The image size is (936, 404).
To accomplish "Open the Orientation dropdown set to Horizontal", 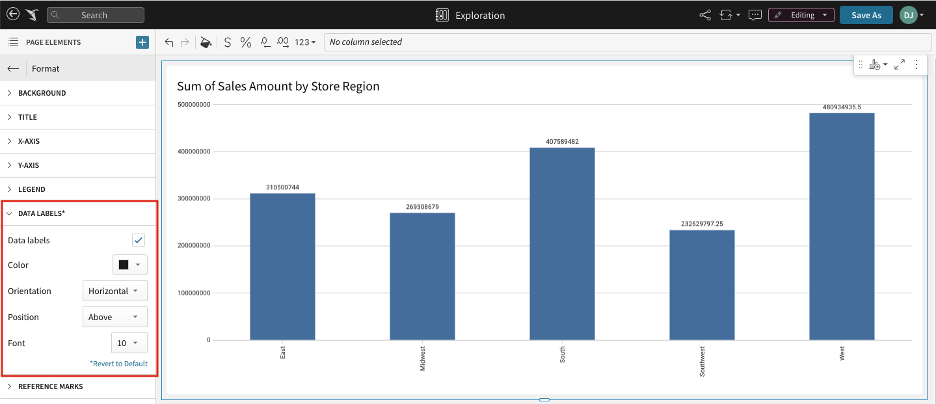I will 114,291.
